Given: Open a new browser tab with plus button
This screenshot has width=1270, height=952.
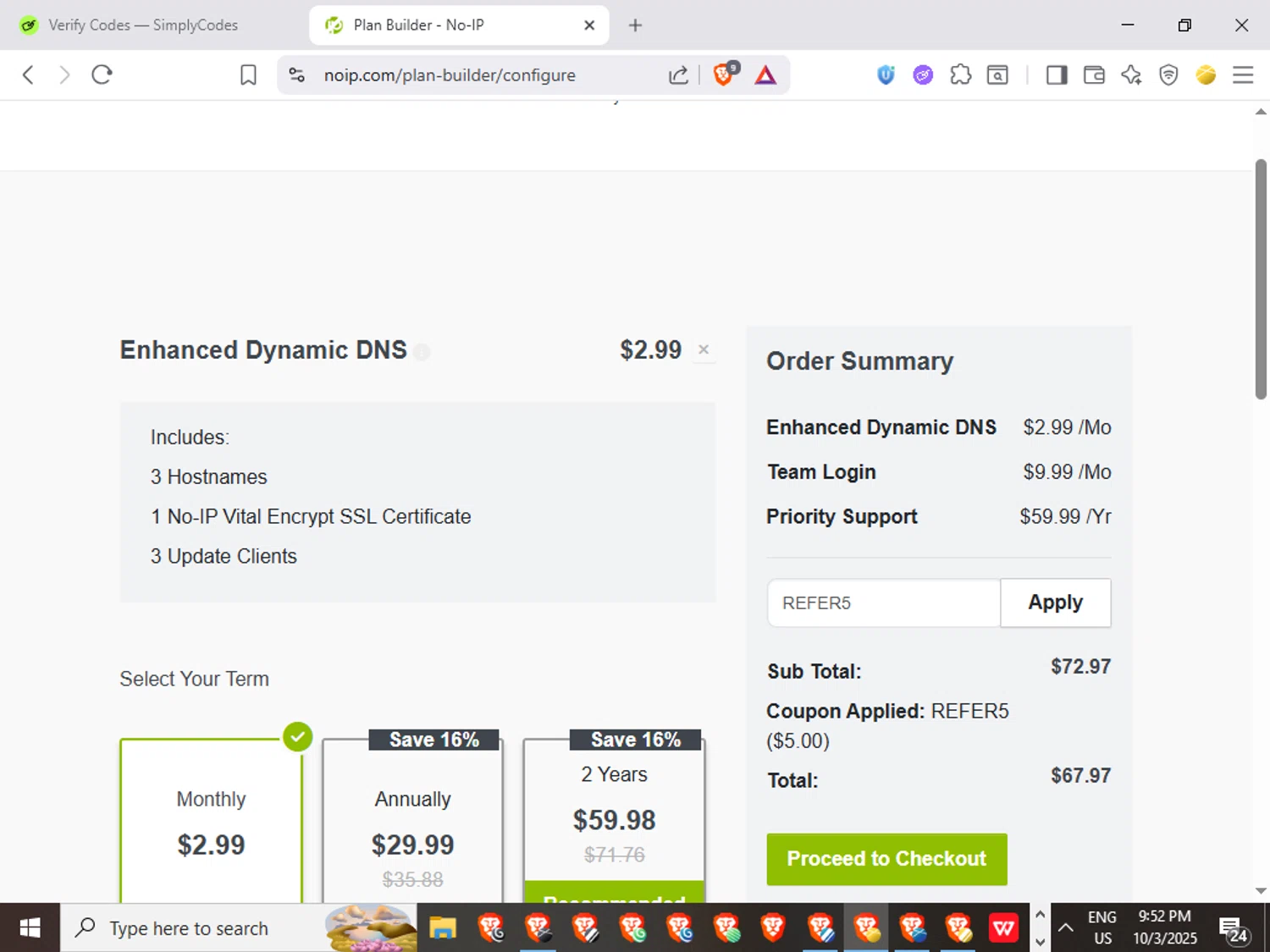Looking at the screenshot, I should coord(635,25).
